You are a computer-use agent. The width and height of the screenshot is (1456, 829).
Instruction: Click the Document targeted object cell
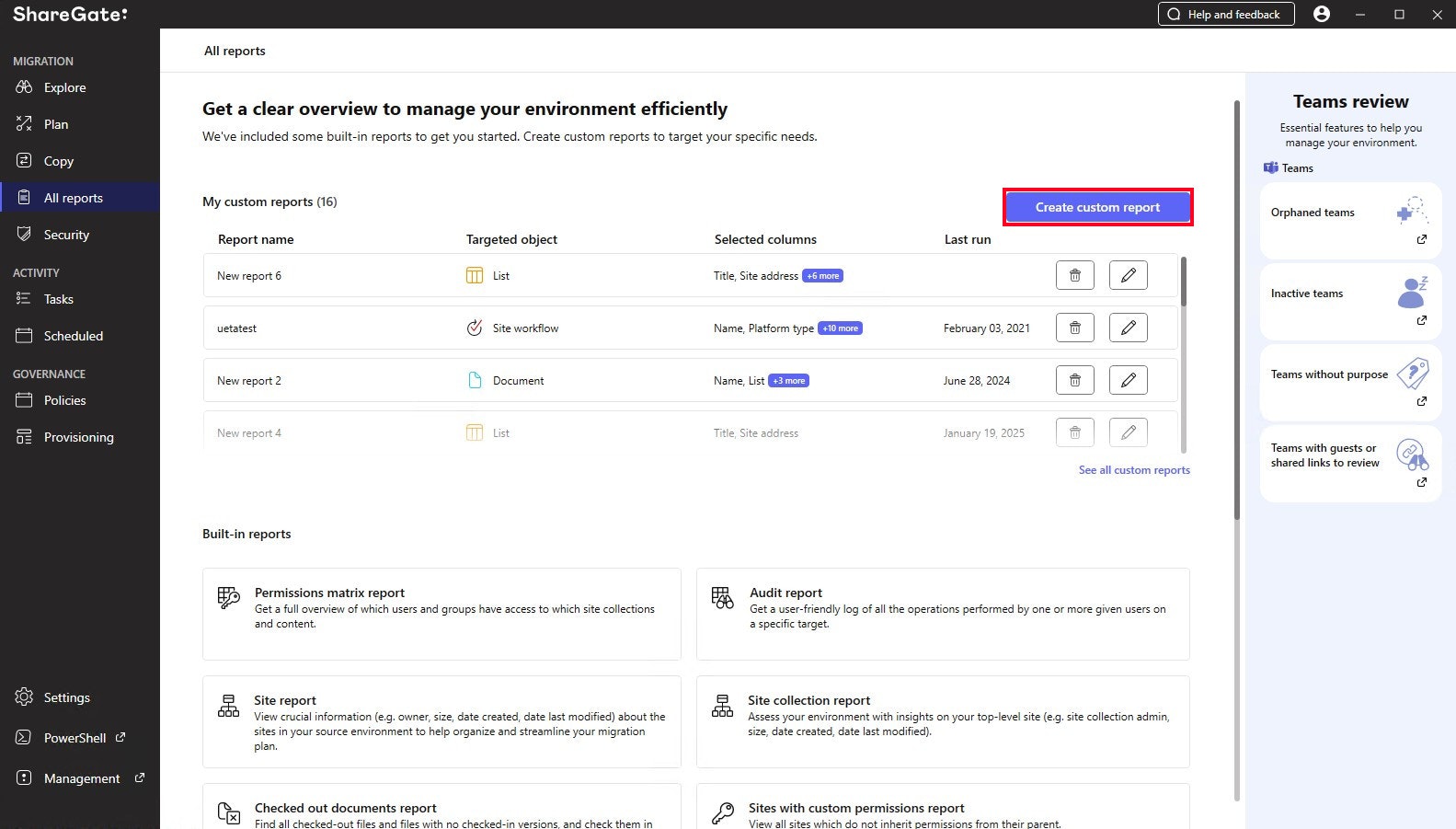(505, 381)
